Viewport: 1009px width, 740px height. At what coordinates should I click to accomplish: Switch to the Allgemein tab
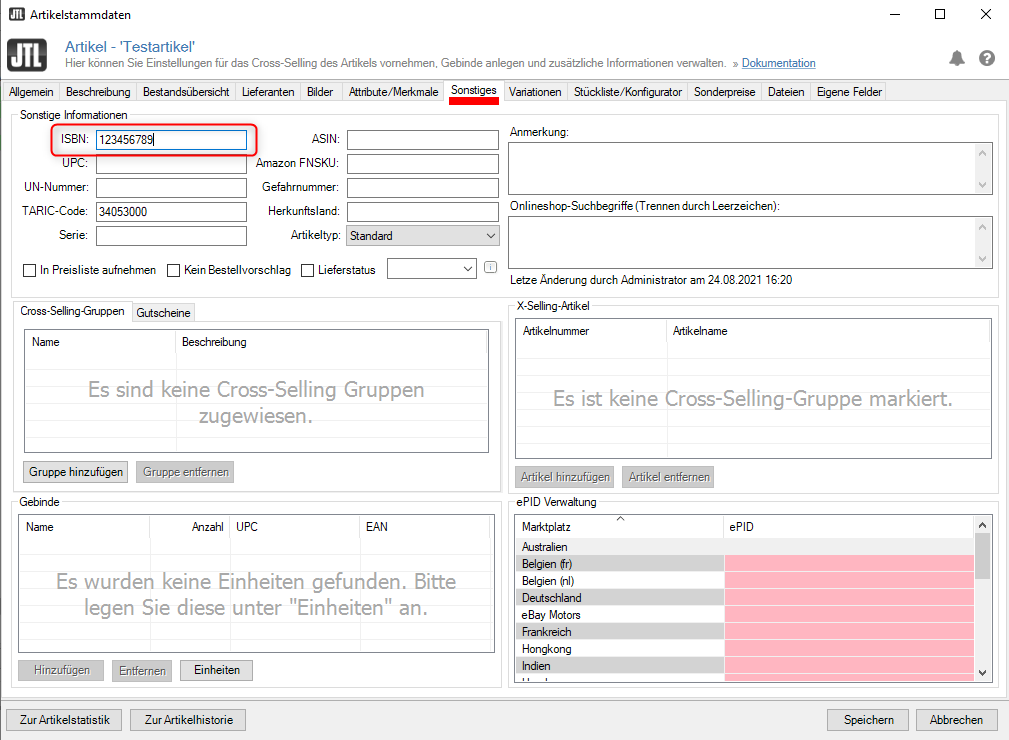pyautogui.click(x=31, y=92)
